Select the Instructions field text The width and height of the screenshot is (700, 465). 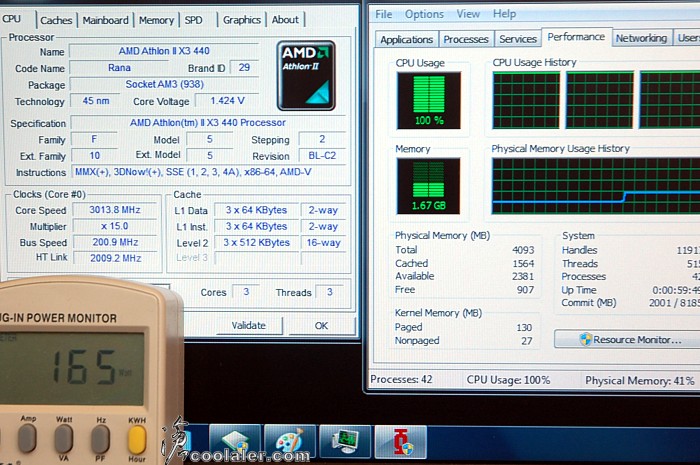208,172
